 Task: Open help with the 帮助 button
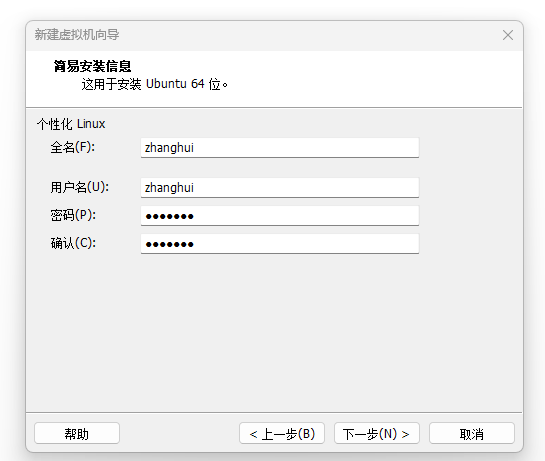pos(77,433)
